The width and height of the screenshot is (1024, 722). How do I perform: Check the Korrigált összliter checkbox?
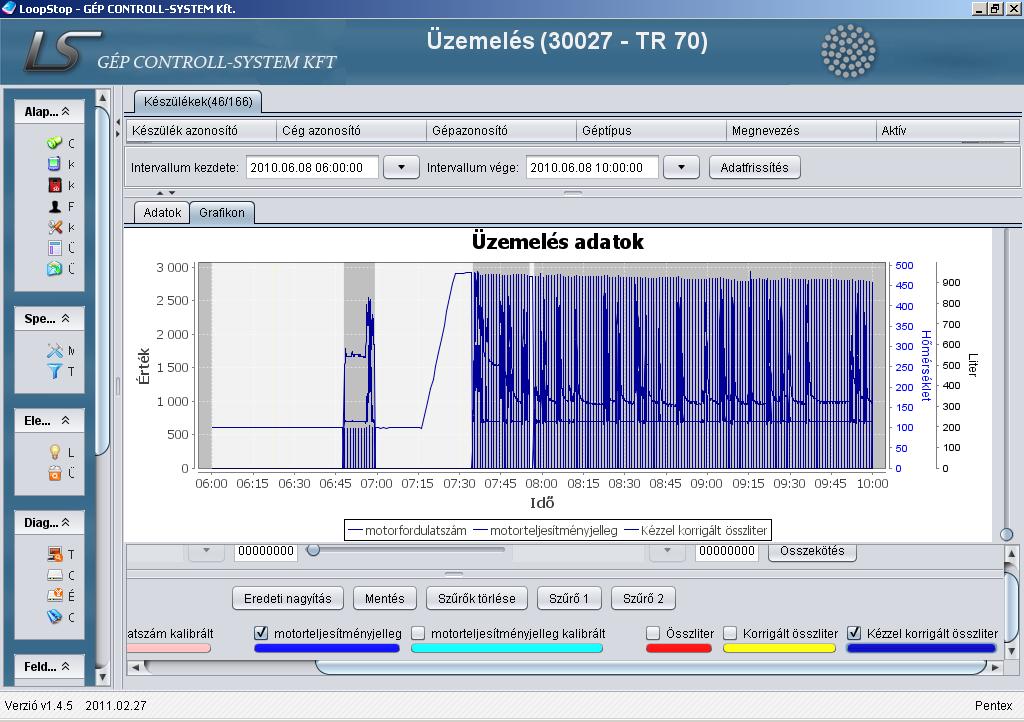point(730,633)
